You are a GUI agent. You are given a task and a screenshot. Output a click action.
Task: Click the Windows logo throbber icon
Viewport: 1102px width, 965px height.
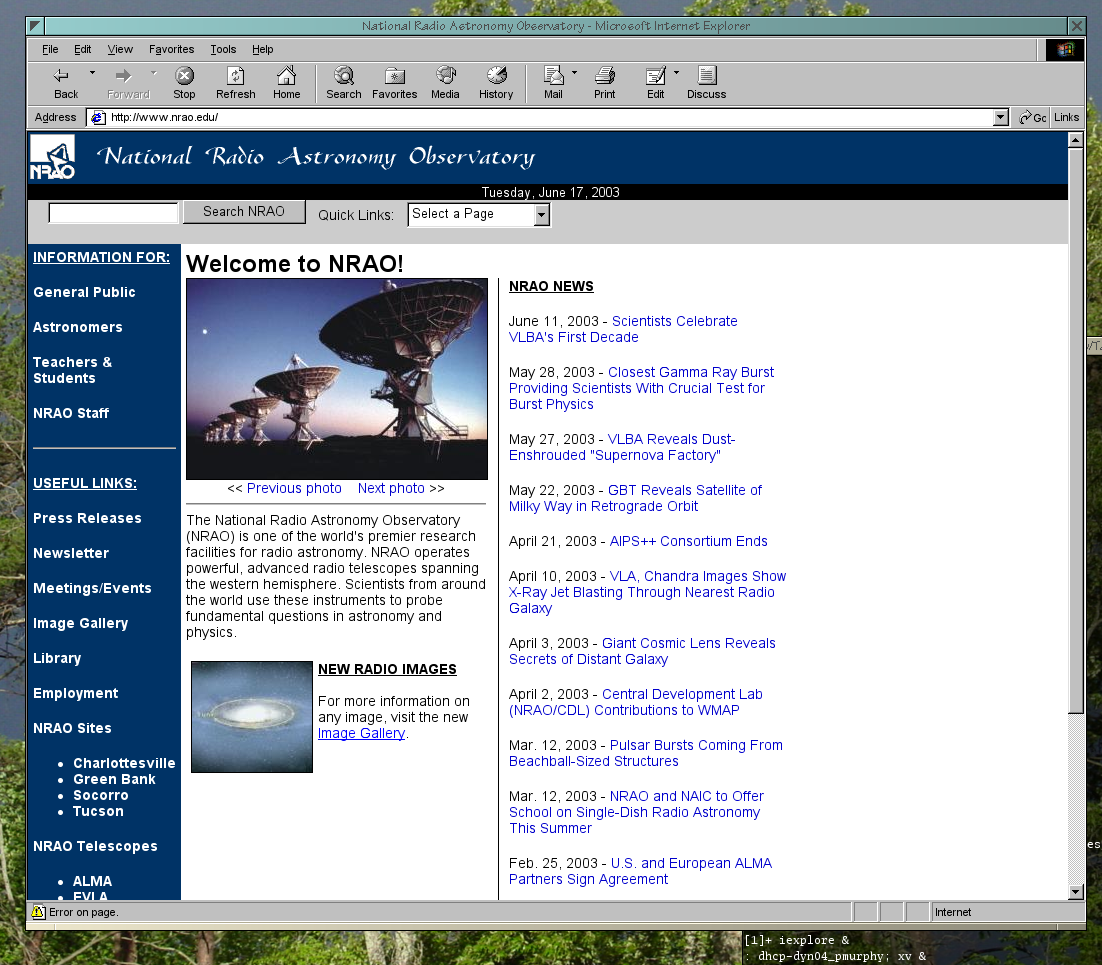pyautogui.click(x=1065, y=49)
